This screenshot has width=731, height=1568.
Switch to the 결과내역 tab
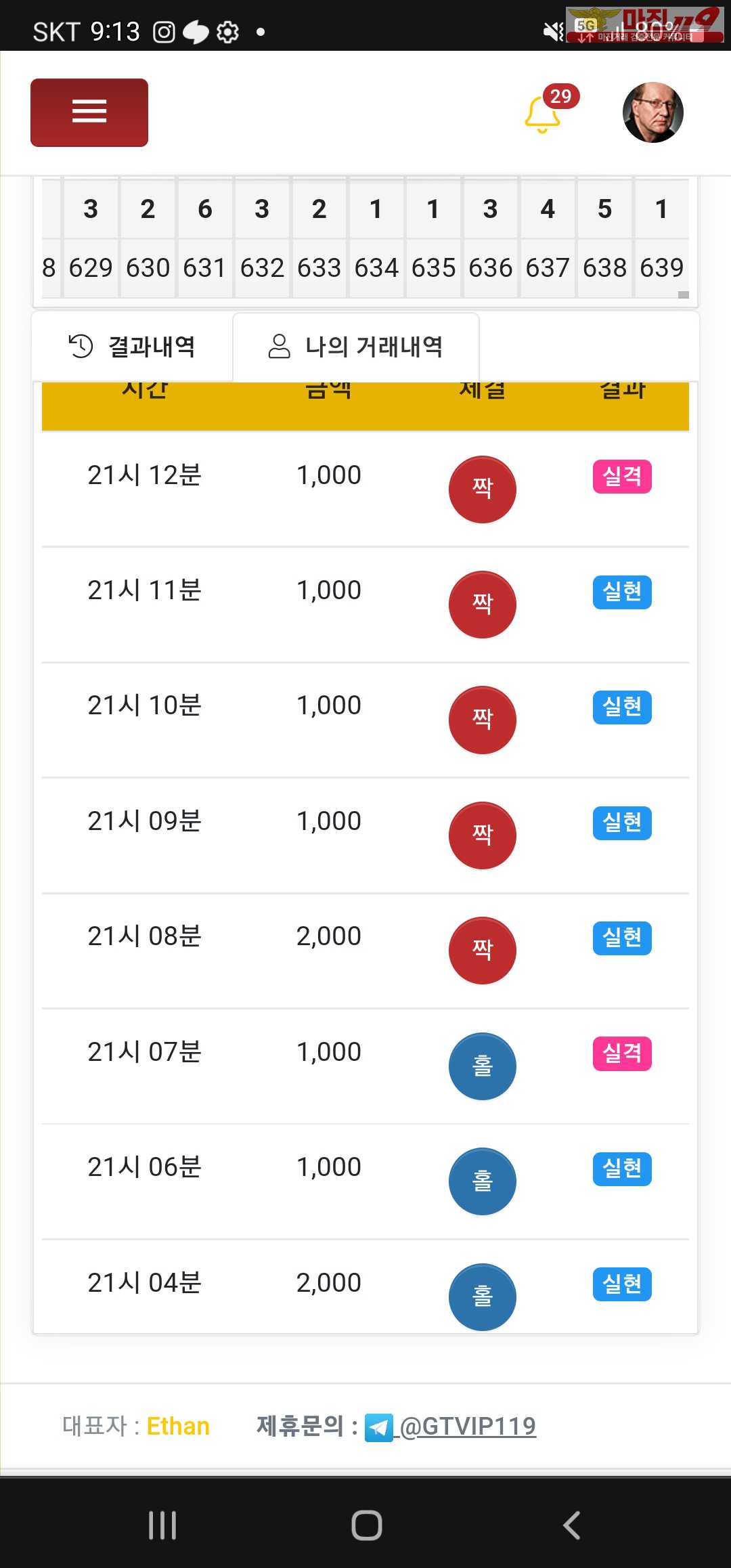coord(133,347)
